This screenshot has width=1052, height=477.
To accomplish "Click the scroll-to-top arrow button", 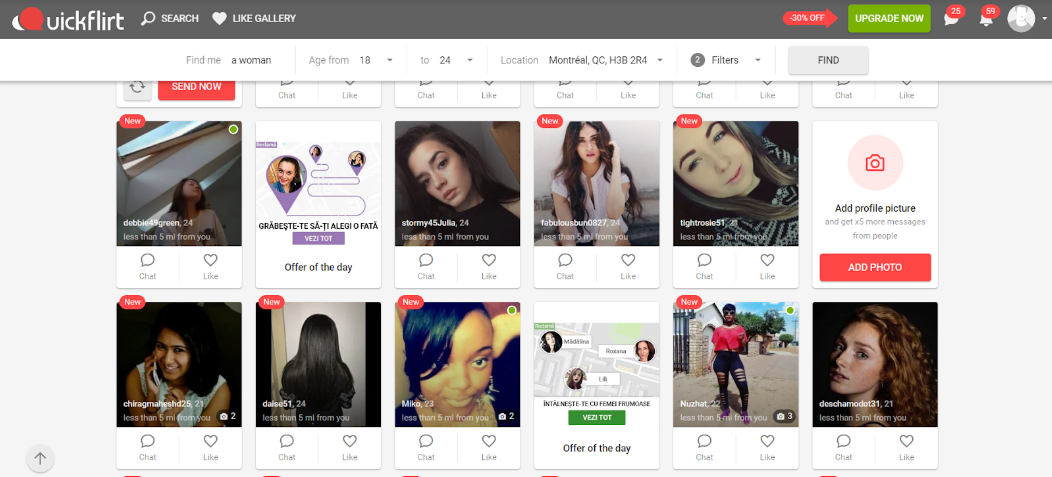I will point(40,459).
